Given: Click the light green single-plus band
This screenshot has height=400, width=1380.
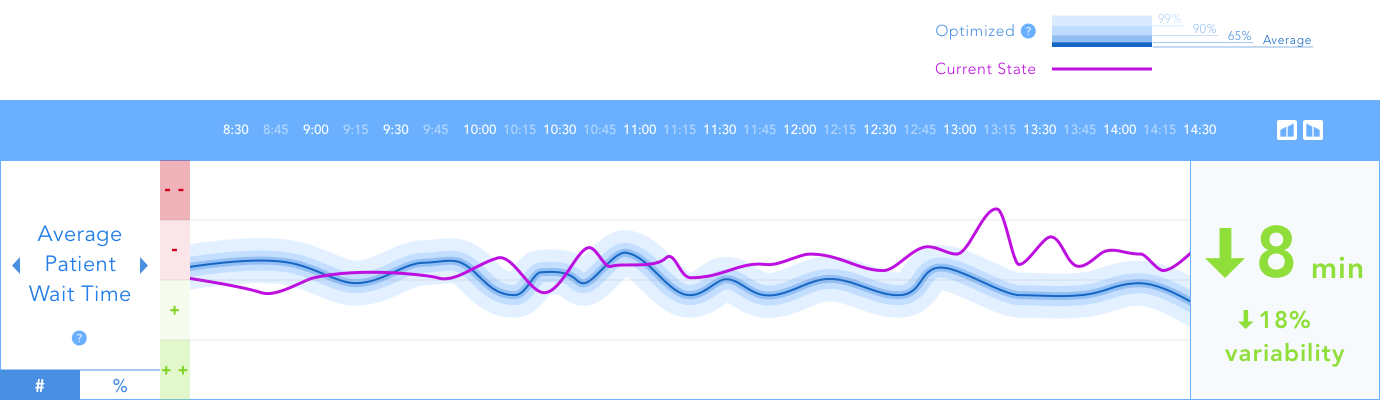Looking at the screenshot, I should pyautogui.click(x=174, y=310).
